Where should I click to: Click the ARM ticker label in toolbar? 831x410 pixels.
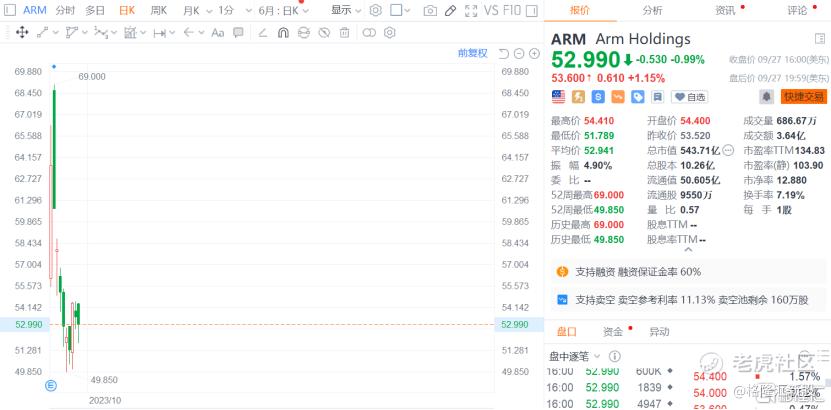point(35,10)
